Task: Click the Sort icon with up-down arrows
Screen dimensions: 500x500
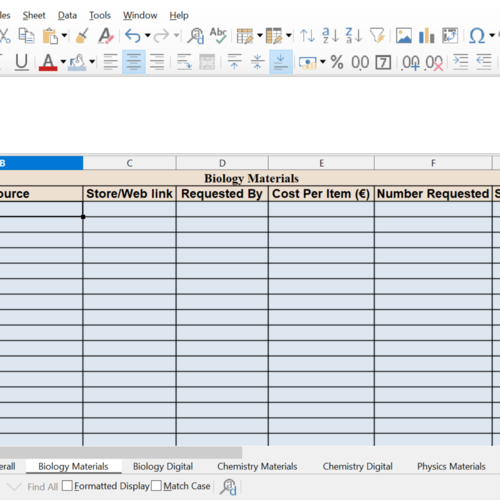Action: (x=307, y=35)
